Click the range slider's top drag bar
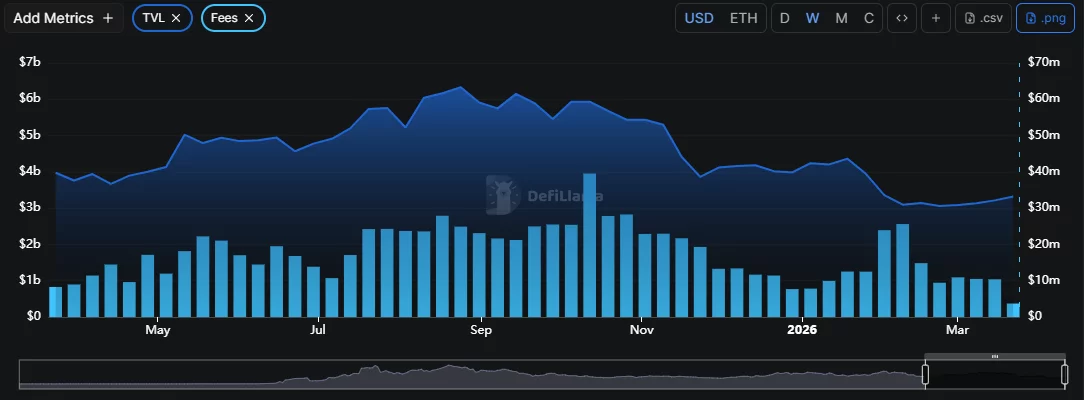The width and height of the screenshot is (1084, 400). point(994,356)
